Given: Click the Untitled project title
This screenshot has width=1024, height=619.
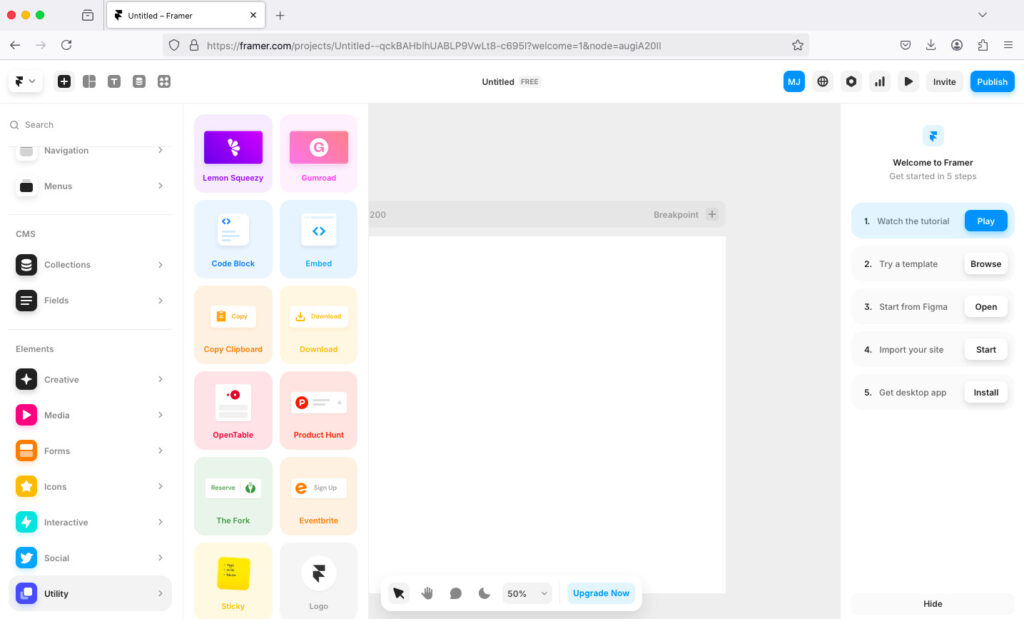Looking at the screenshot, I should click(498, 82).
